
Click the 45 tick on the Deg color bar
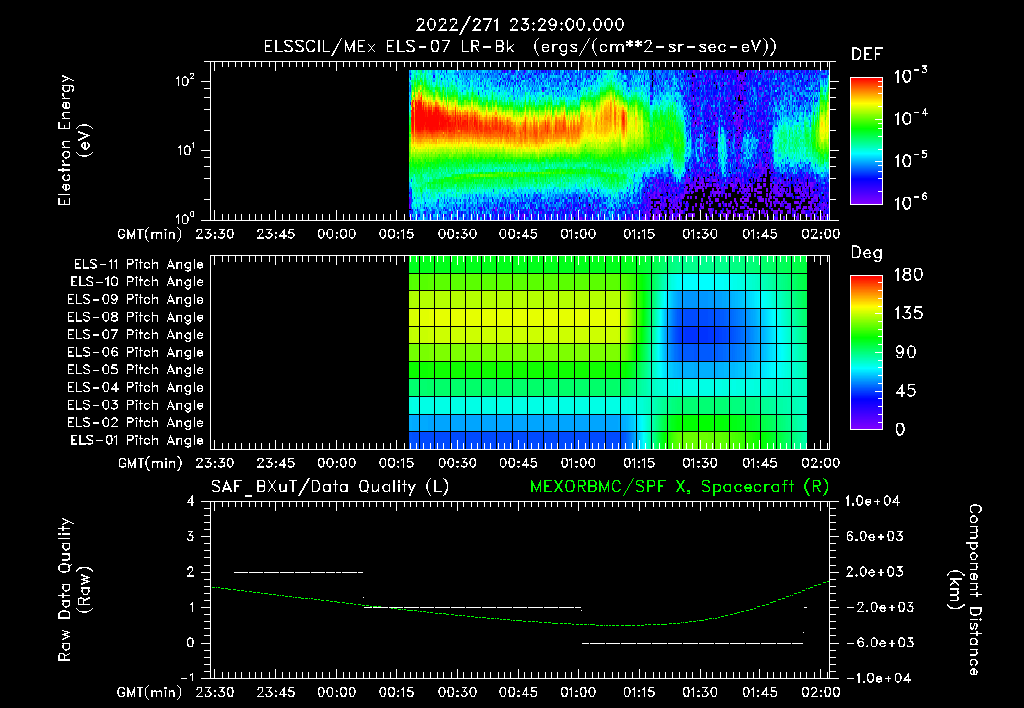point(906,391)
